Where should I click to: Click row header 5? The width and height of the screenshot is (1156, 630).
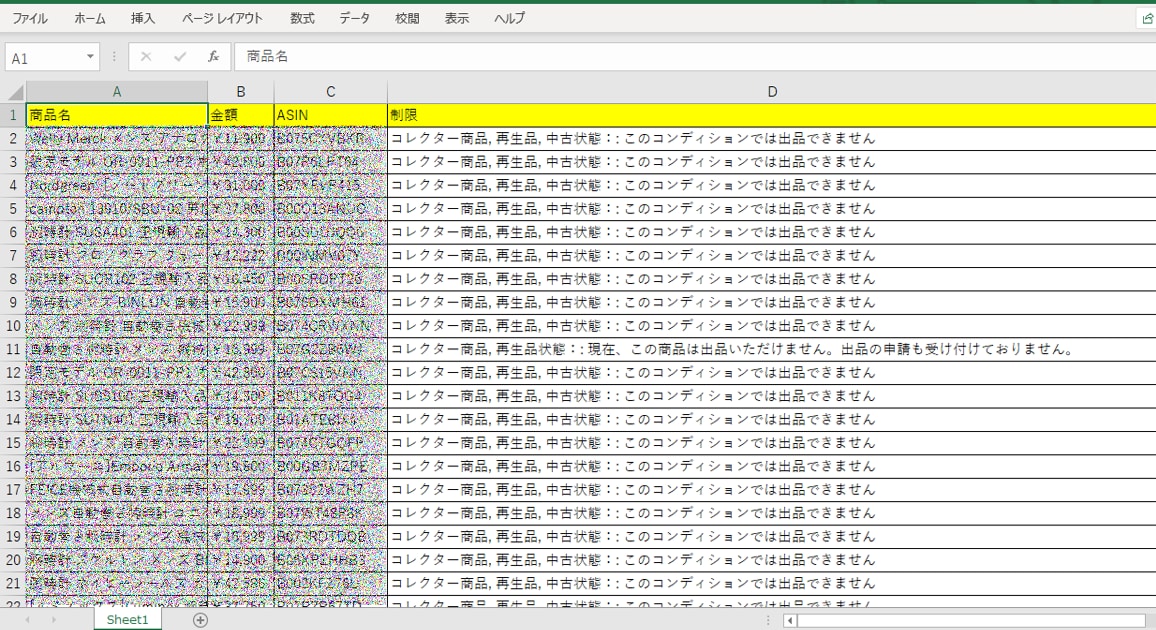[13, 209]
